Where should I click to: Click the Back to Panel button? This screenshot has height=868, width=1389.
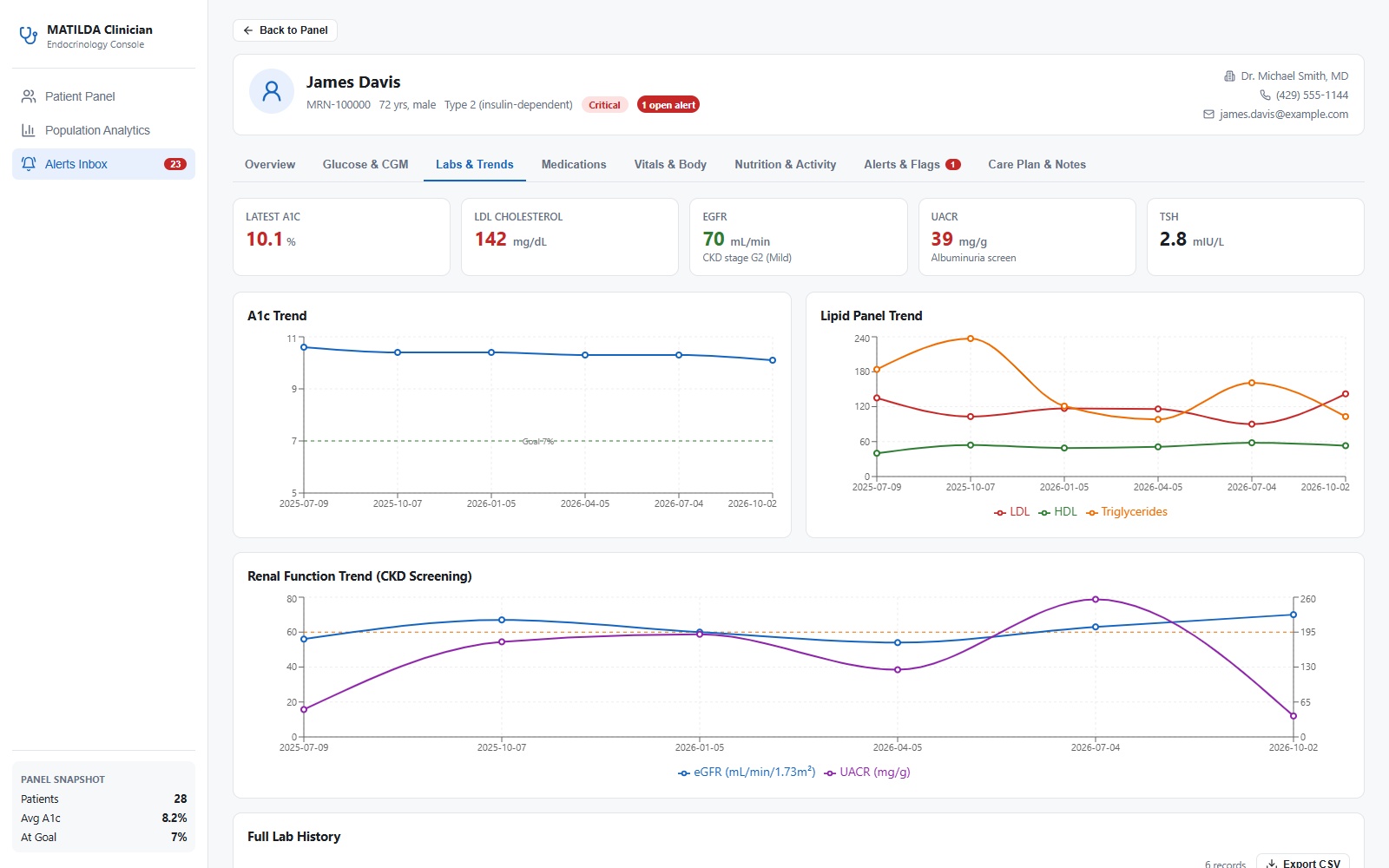tap(285, 30)
